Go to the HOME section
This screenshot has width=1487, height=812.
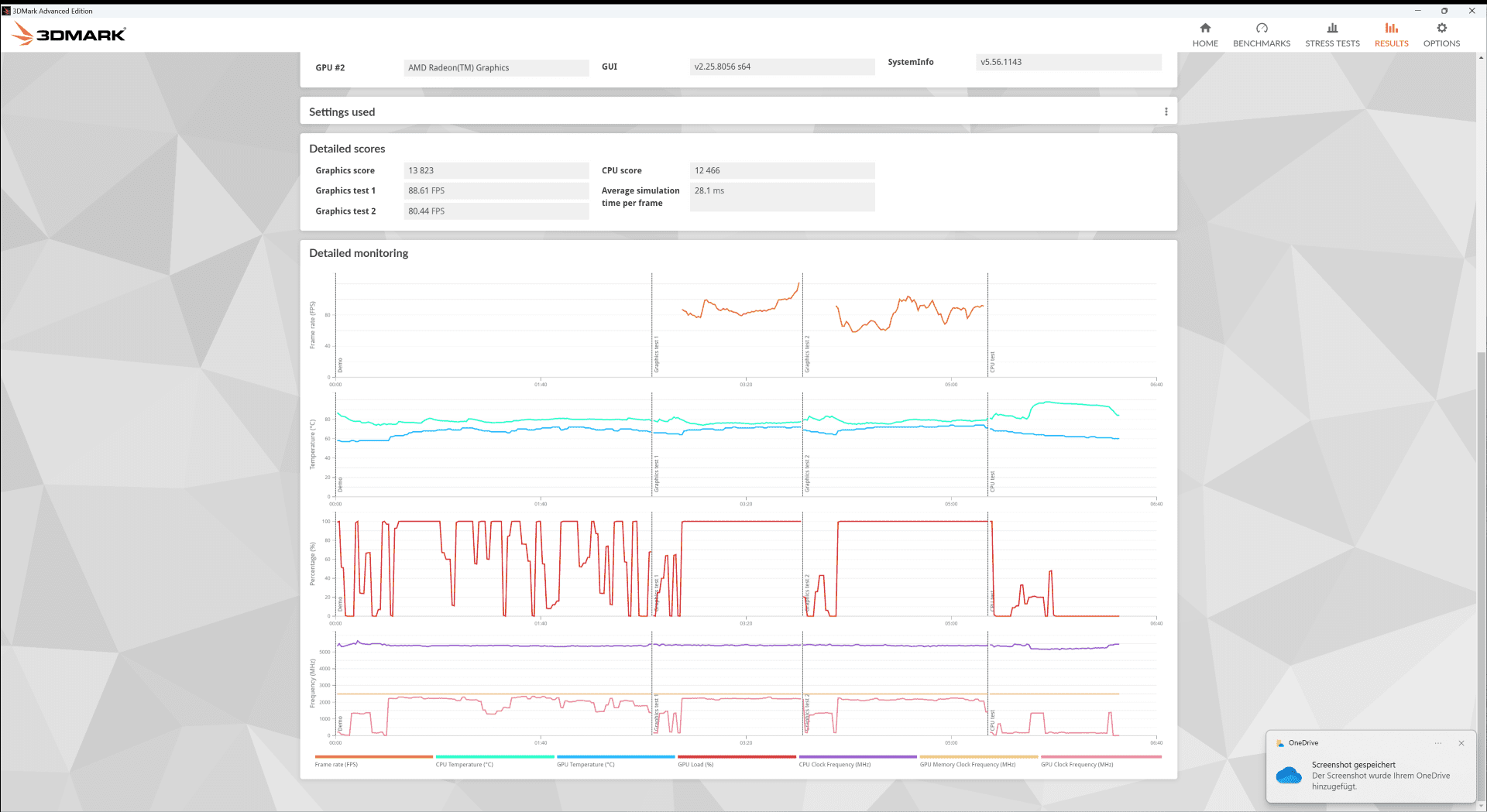point(1205,36)
